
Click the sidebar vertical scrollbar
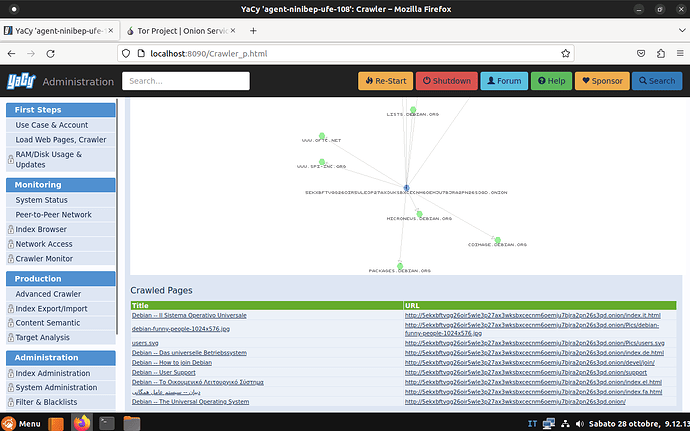click(117, 216)
